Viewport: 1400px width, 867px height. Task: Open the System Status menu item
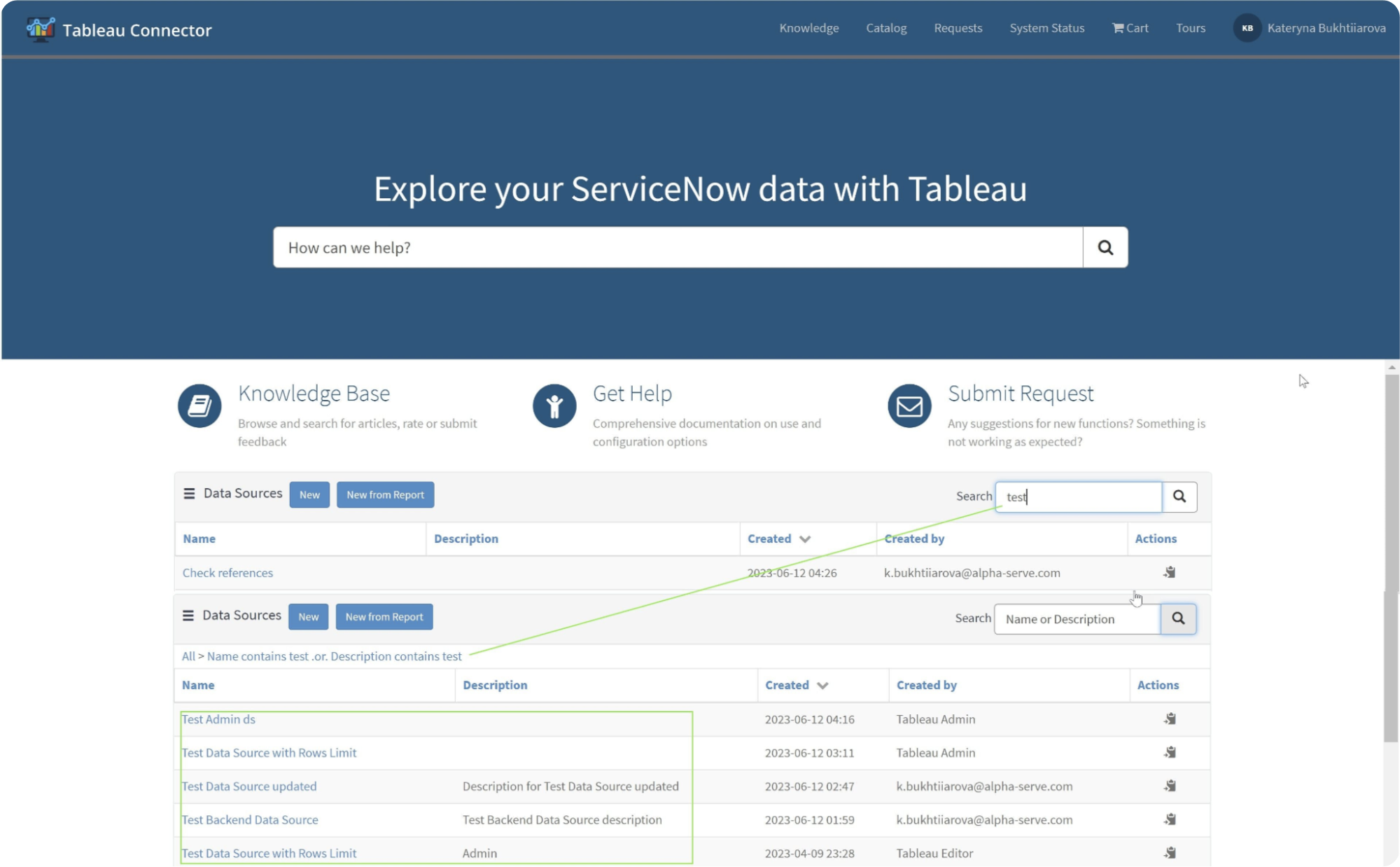(1047, 28)
